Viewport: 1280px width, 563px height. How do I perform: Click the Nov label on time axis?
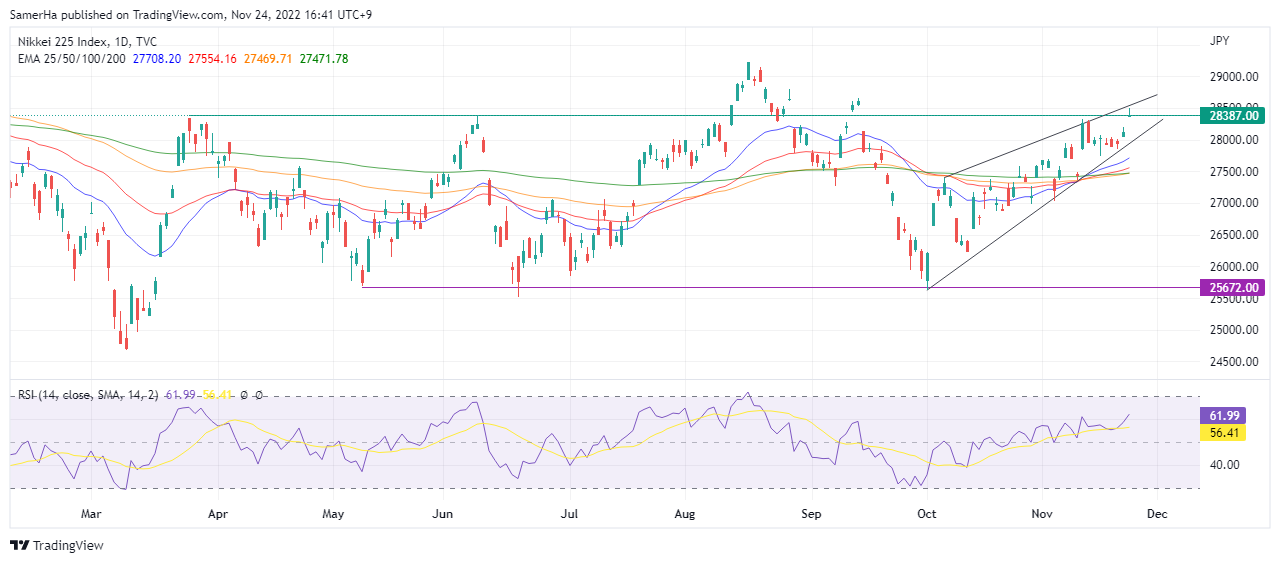pos(1042,515)
